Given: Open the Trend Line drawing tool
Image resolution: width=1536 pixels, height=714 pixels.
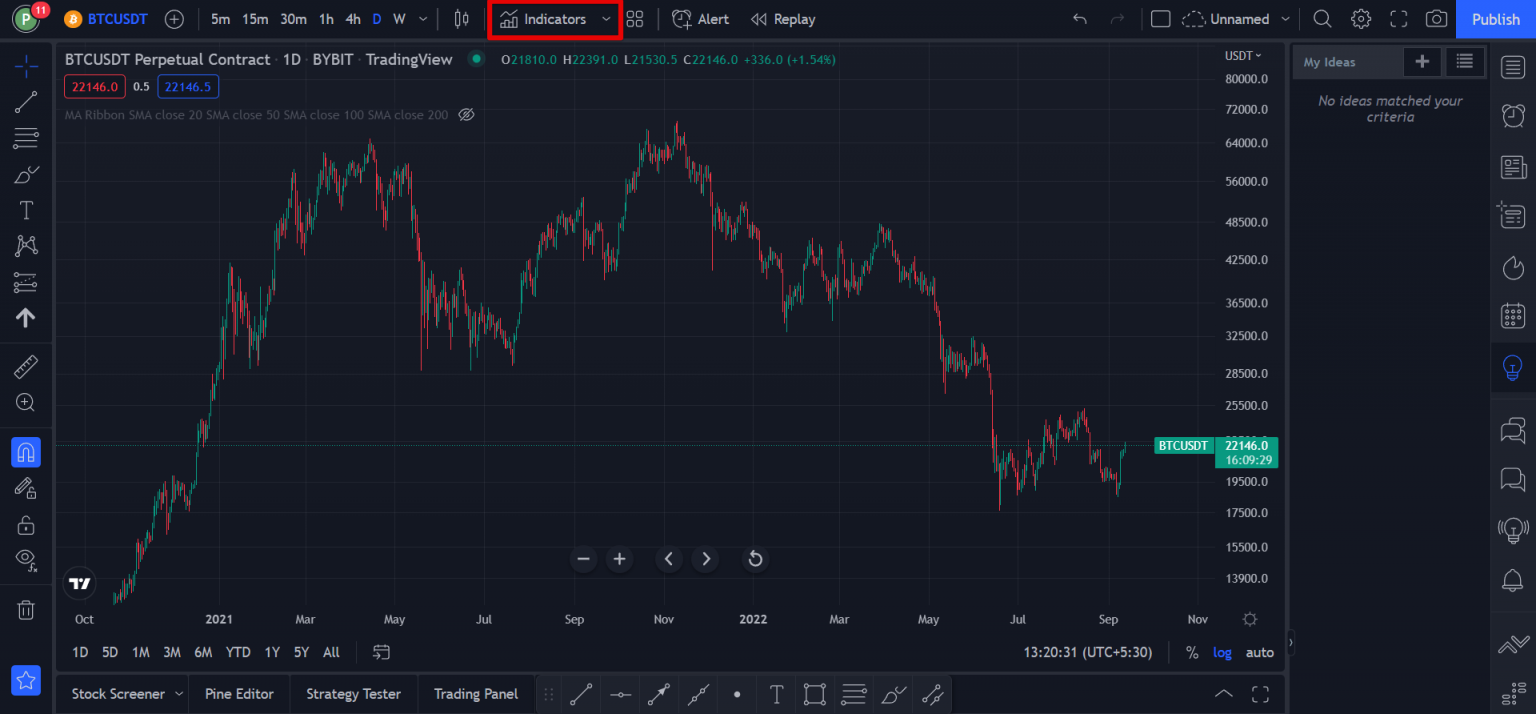Looking at the screenshot, I should (x=25, y=101).
